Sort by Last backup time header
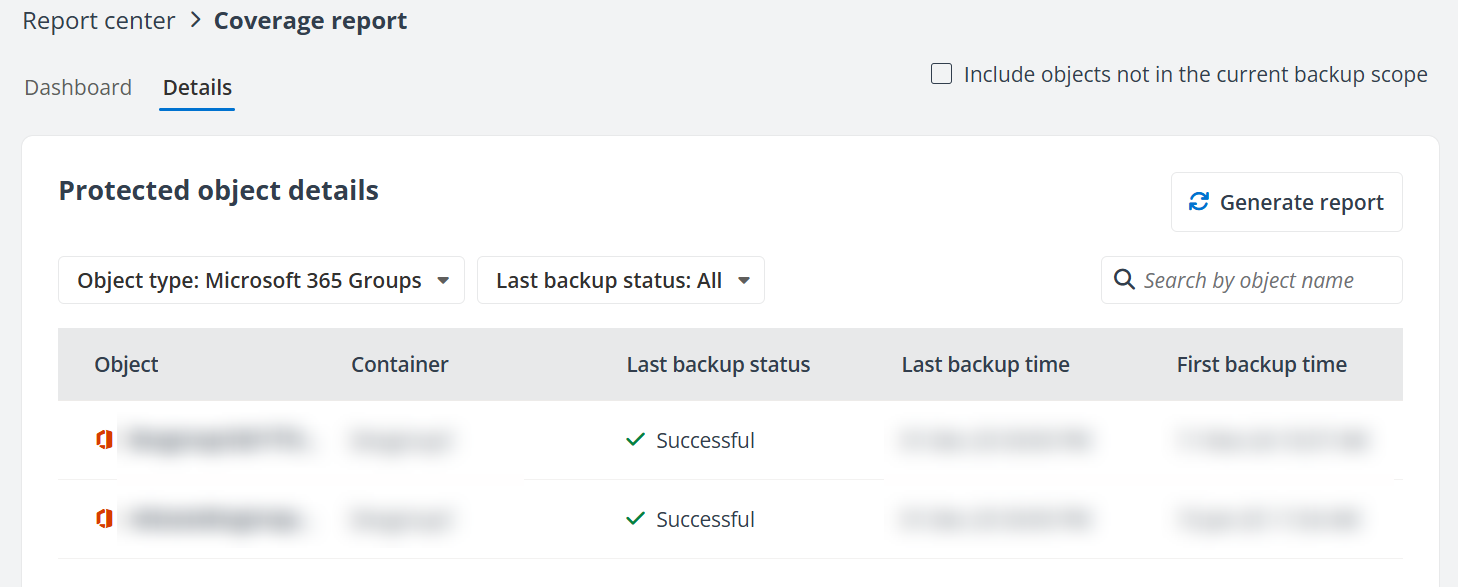Image resolution: width=1458 pixels, height=587 pixels. (985, 364)
